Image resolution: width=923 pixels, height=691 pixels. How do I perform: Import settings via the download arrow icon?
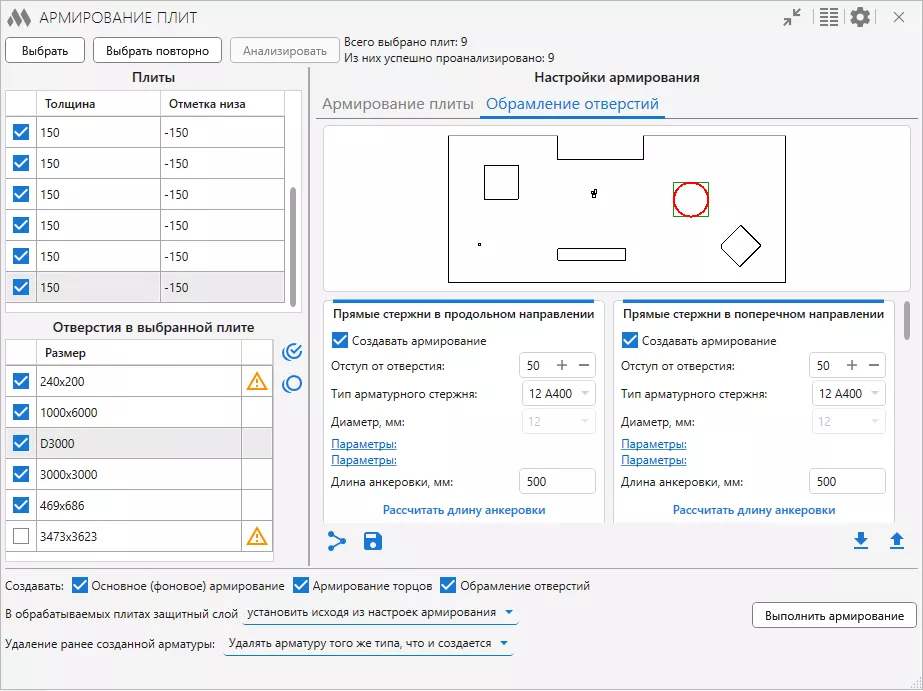point(860,542)
